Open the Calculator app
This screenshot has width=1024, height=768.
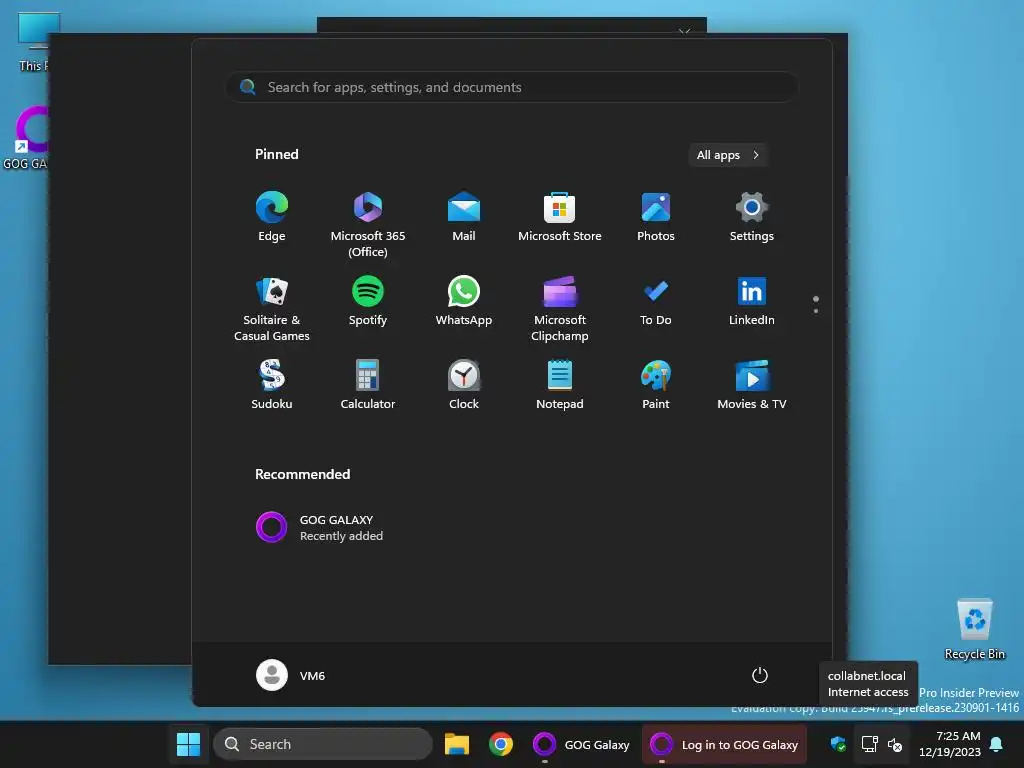[x=368, y=385]
